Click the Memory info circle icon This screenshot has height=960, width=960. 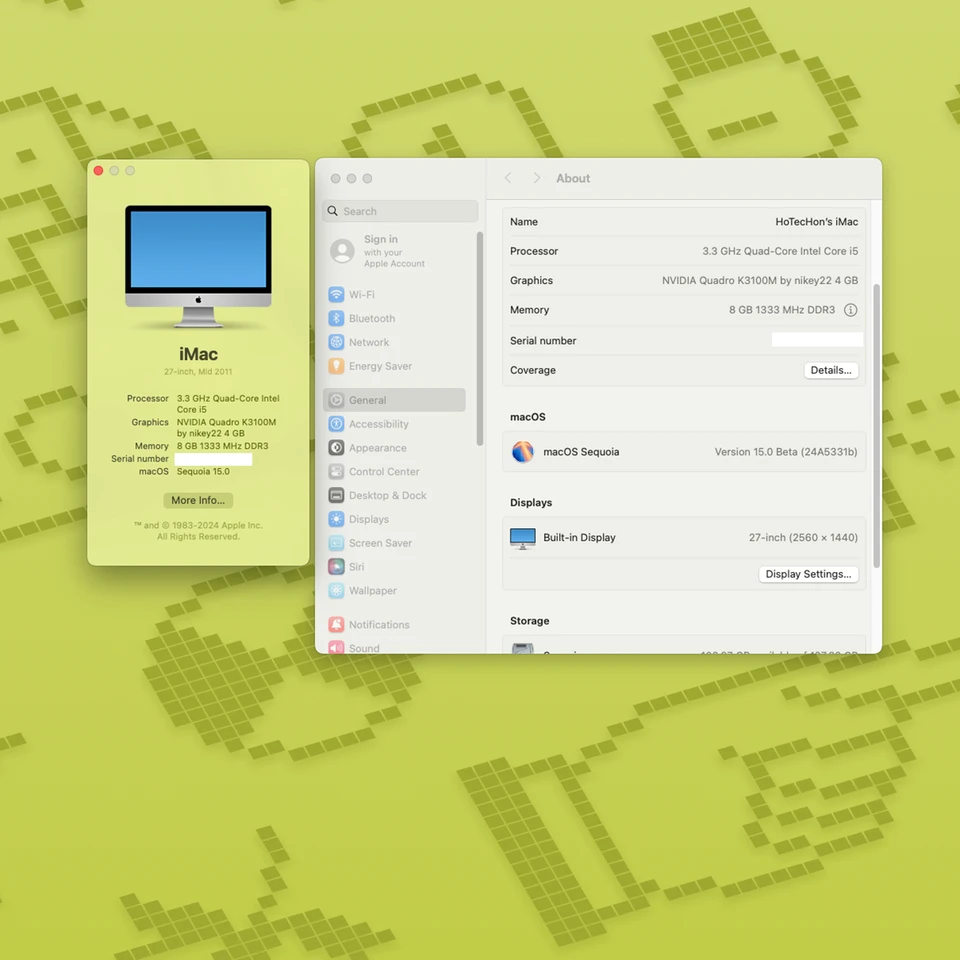[x=850, y=310]
